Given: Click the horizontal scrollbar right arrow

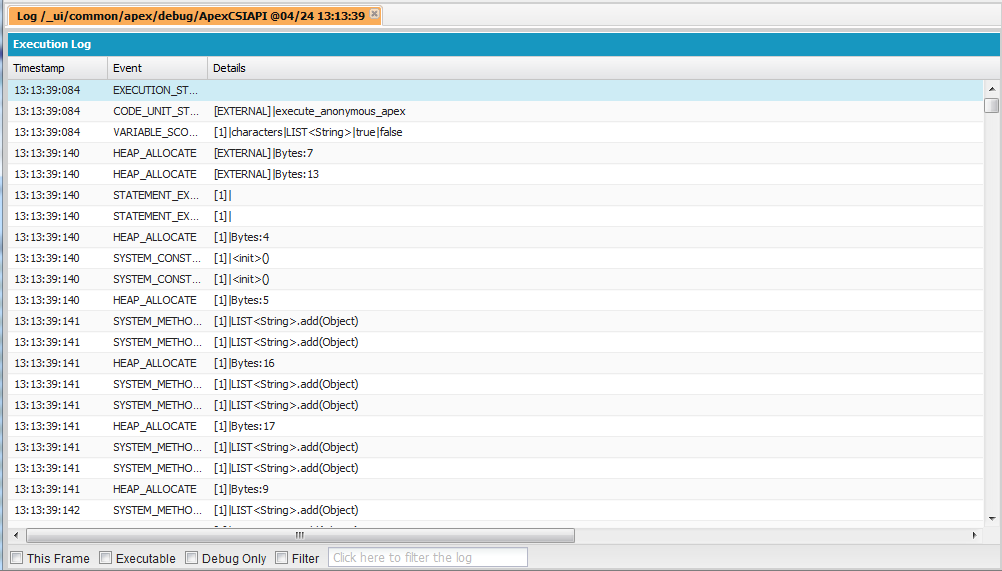Looking at the screenshot, I should (975, 535).
